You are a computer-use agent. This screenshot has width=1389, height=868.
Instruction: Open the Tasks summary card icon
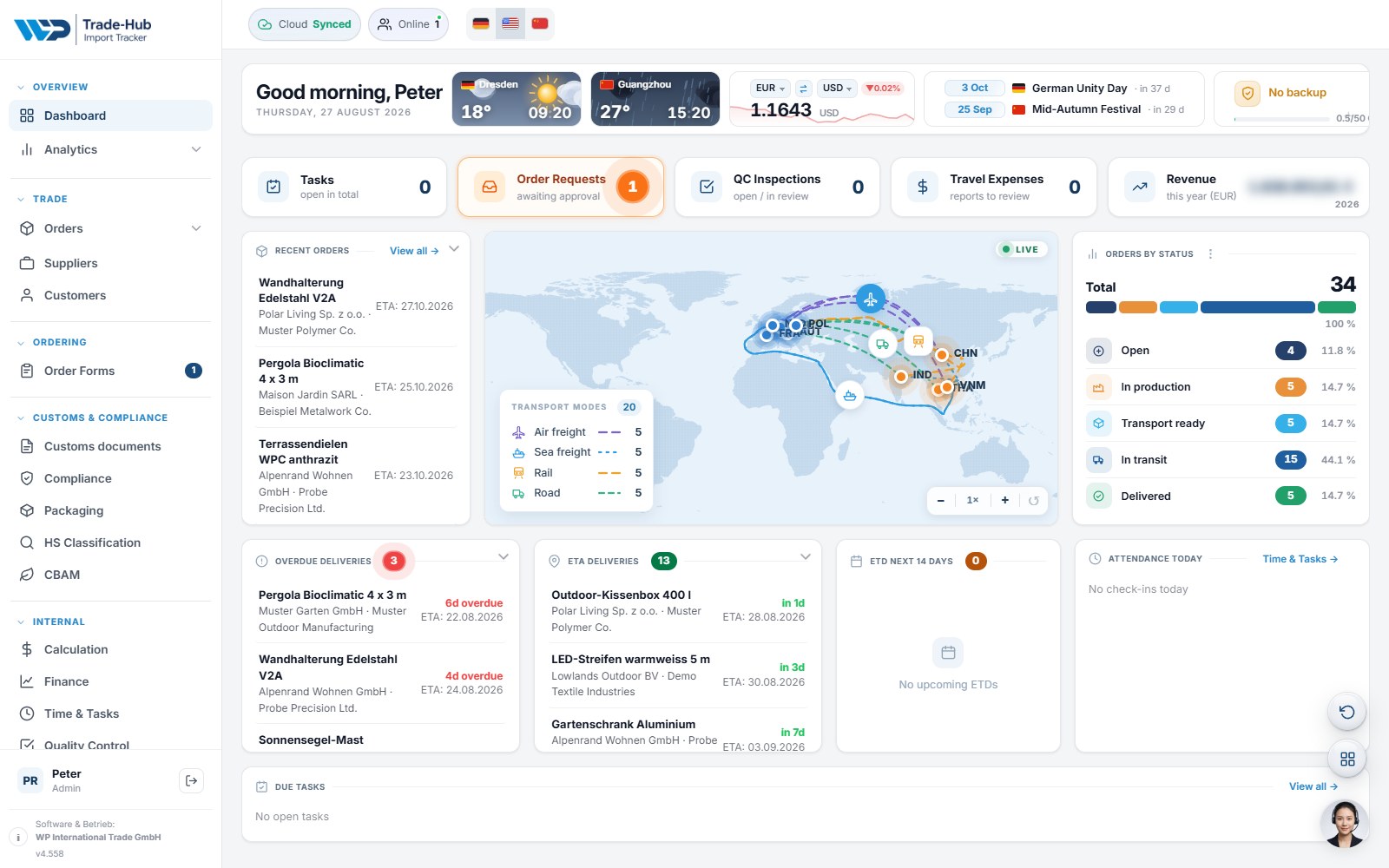[x=273, y=187]
